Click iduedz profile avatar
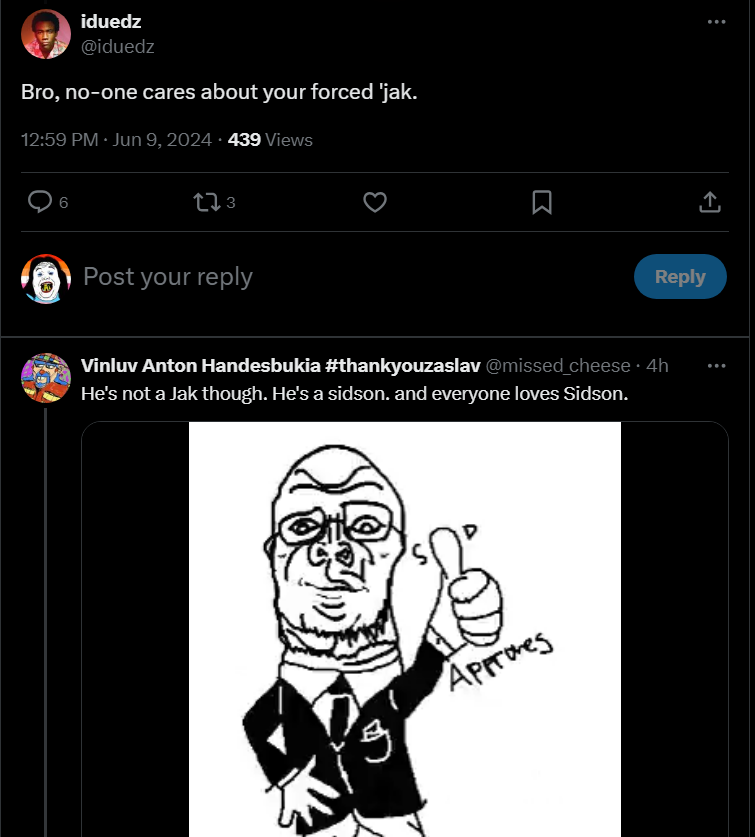The image size is (755, 837). pos(45,34)
